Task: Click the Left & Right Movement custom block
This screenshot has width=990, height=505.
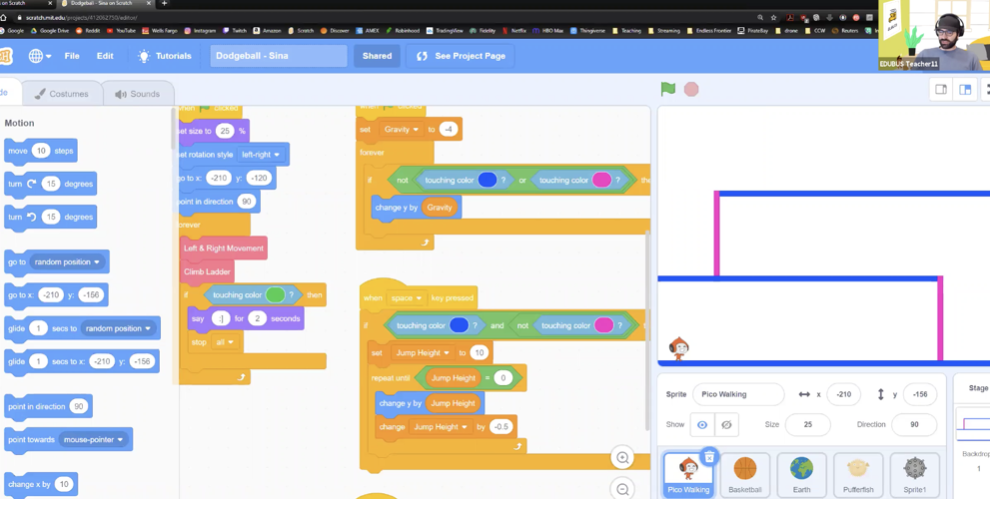Action: tap(224, 248)
